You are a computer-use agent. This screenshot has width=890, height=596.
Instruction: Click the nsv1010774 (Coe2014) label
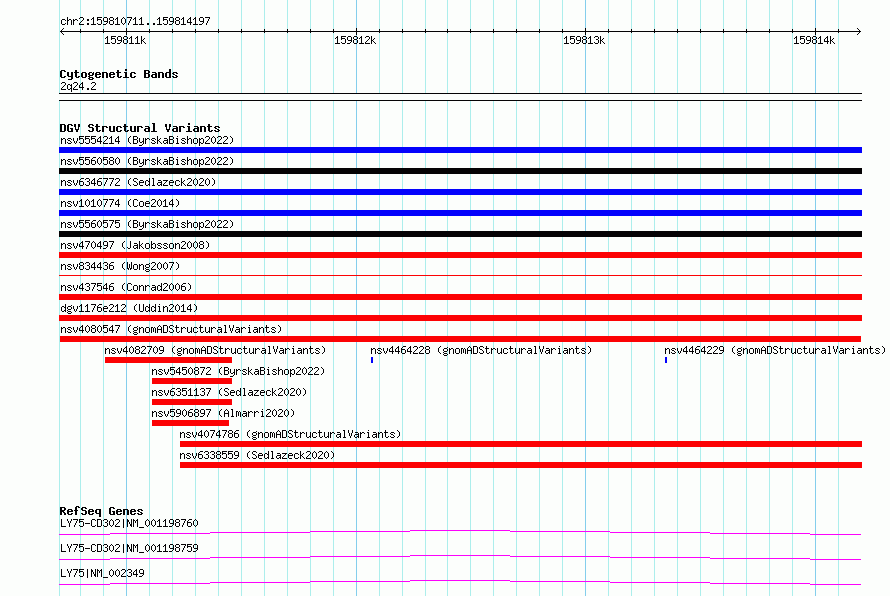point(120,203)
